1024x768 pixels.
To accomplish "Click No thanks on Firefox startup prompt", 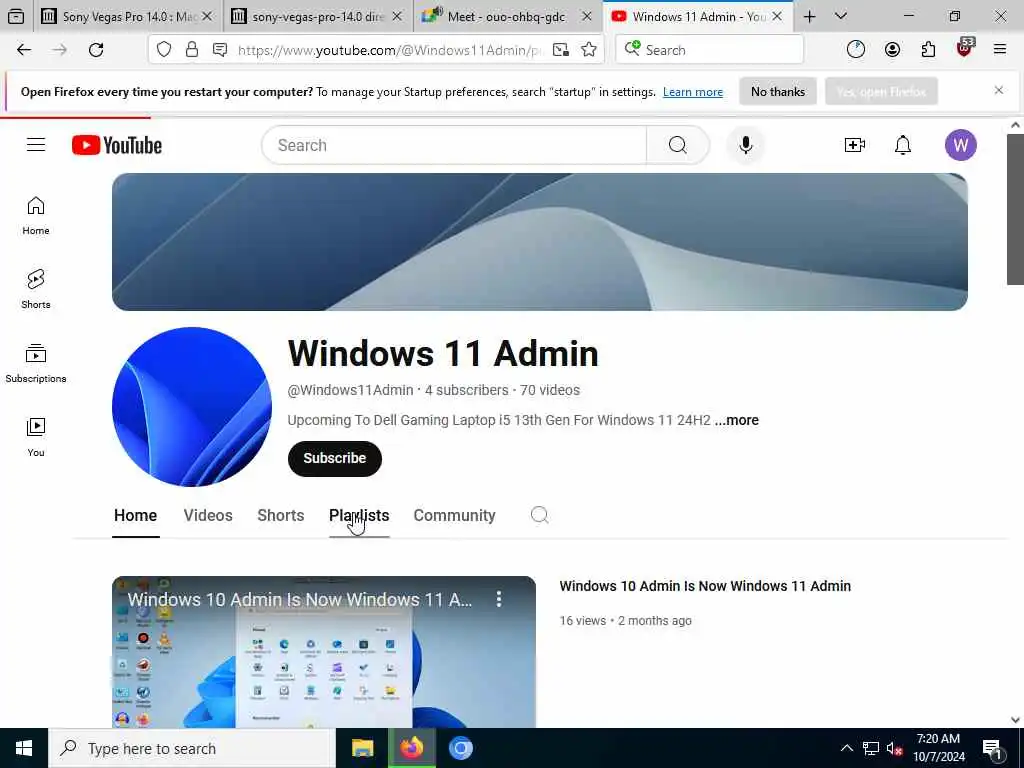I will 777,91.
